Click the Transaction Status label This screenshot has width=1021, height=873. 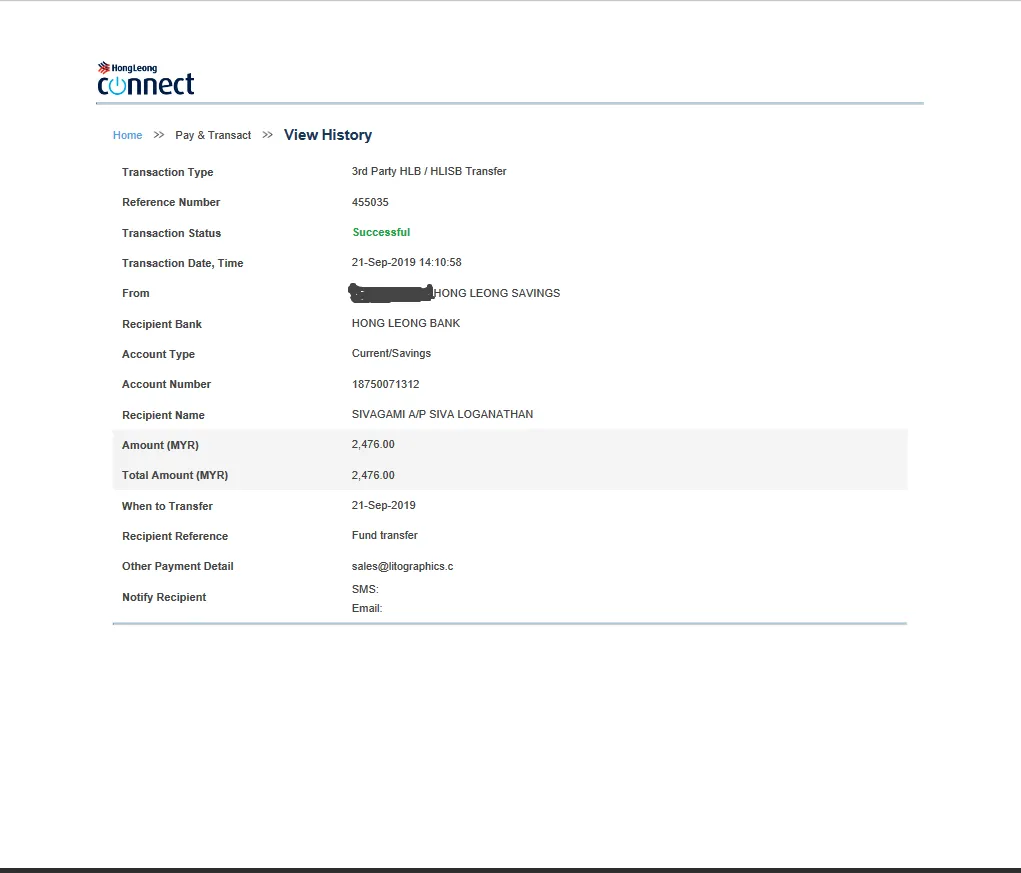click(x=171, y=233)
